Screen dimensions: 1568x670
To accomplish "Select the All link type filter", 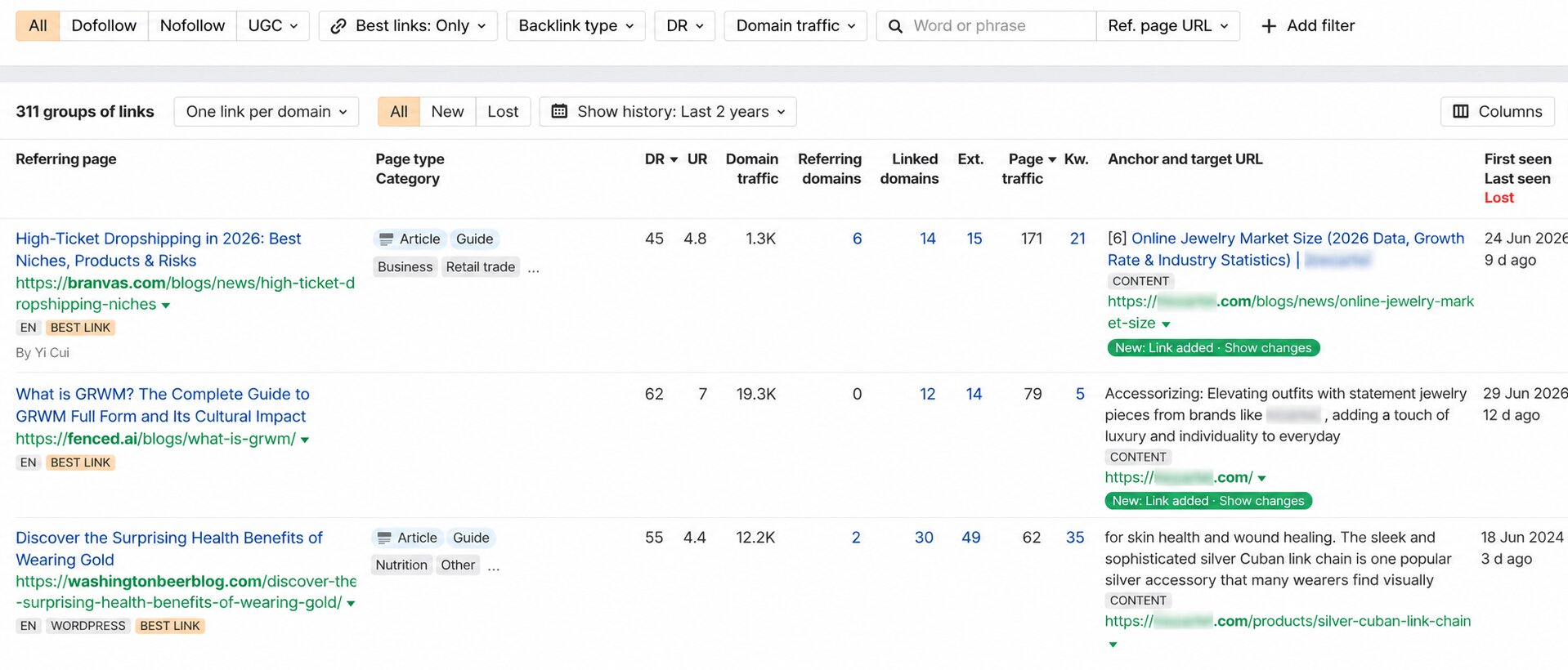I will [38, 25].
